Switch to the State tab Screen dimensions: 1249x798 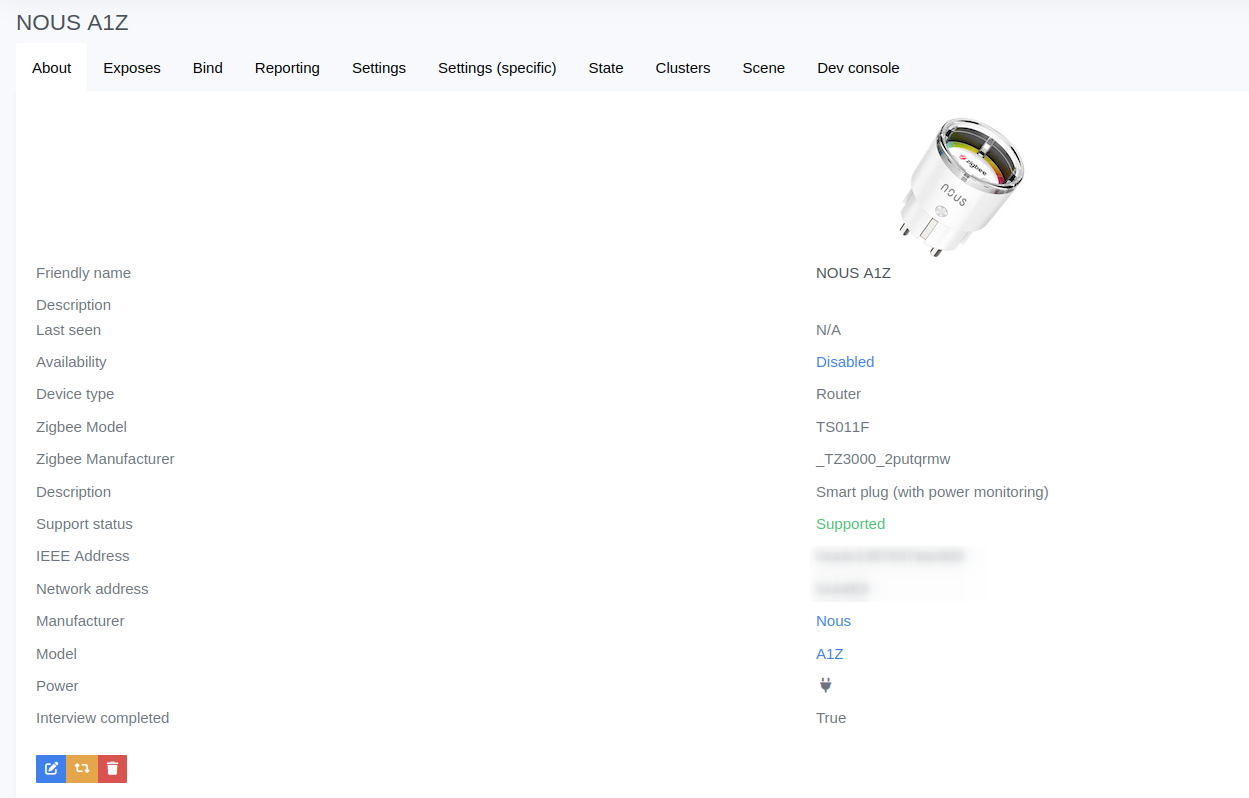606,68
